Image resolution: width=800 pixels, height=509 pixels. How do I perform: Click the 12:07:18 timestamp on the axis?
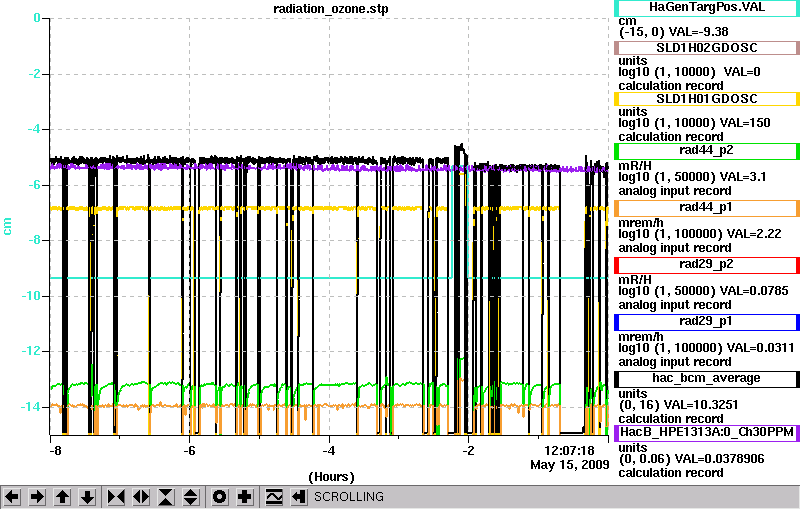coord(569,451)
